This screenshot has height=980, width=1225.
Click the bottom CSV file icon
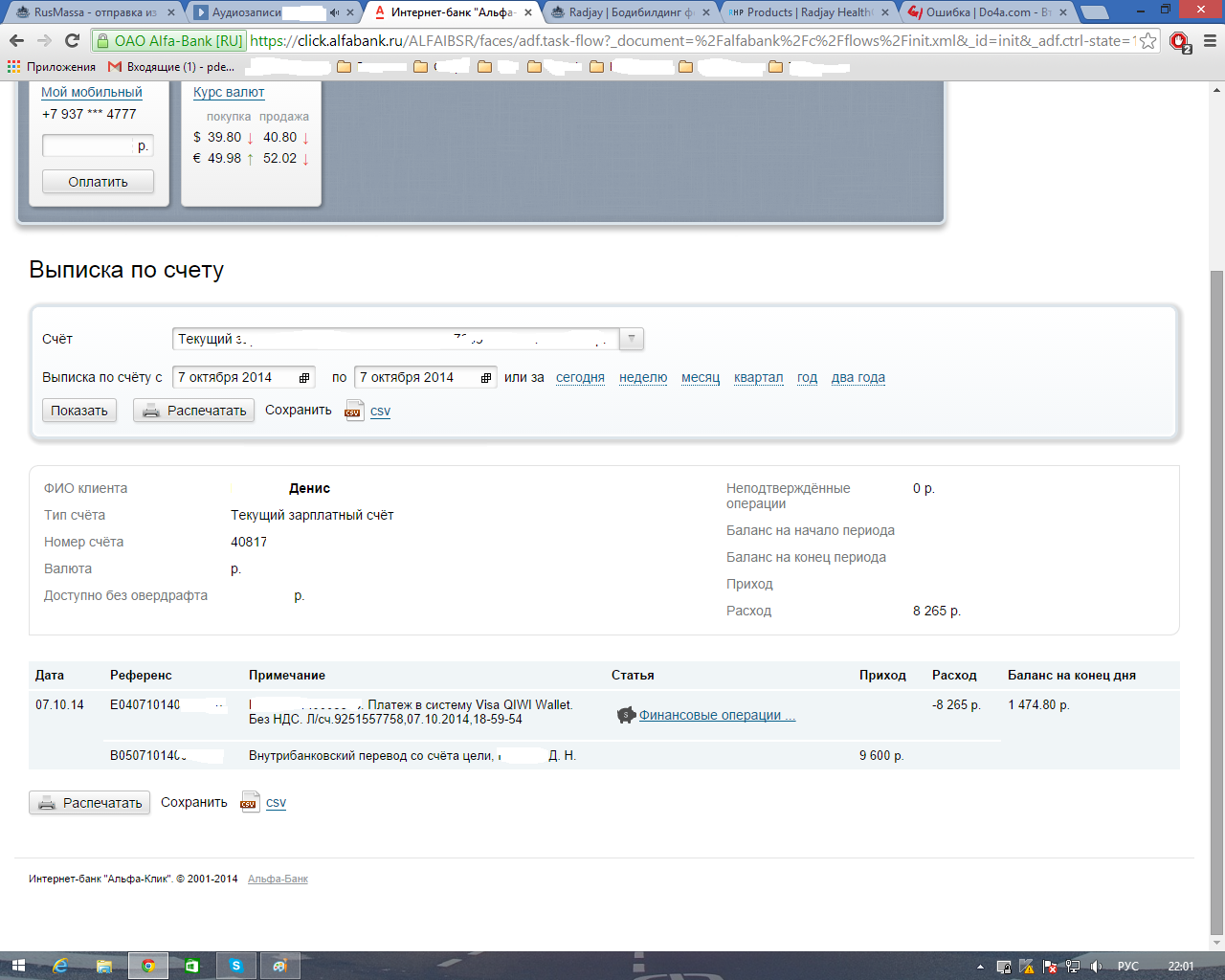pyautogui.click(x=249, y=803)
